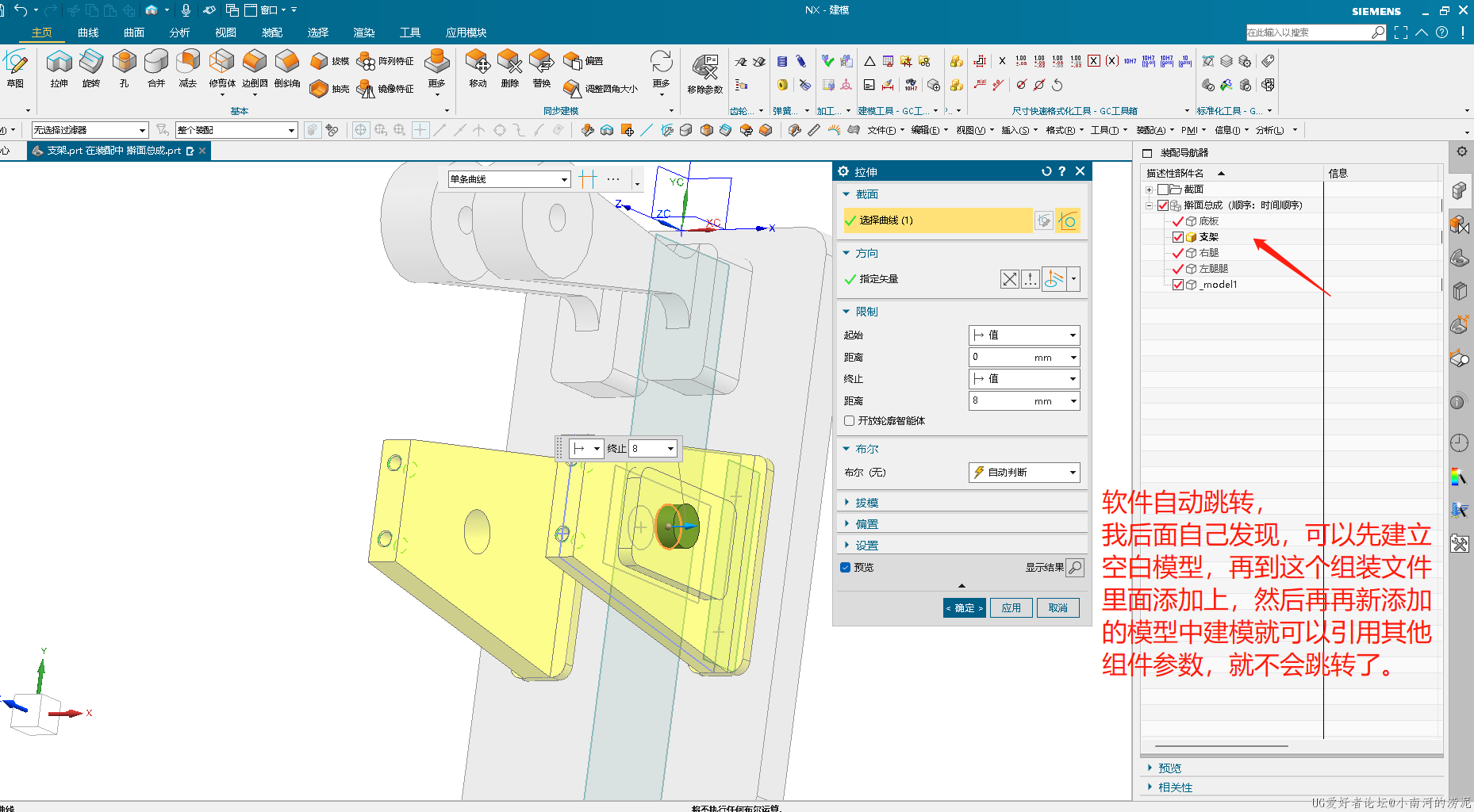The width and height of the screenshot is (1474, 812).
Task: Click the 确定 button
Action: coord(965,608)
